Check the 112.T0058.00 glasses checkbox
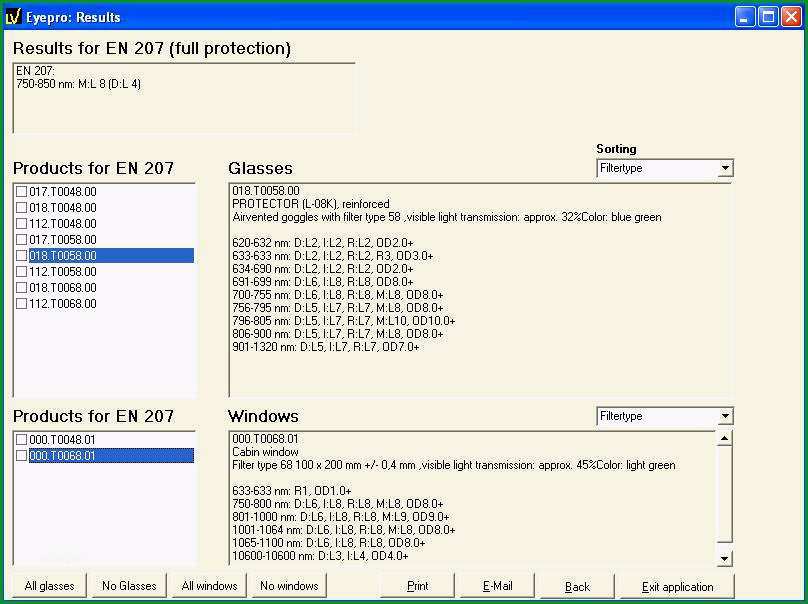The width and height of the screenshot is (808, 604). (x=22, y=272)
